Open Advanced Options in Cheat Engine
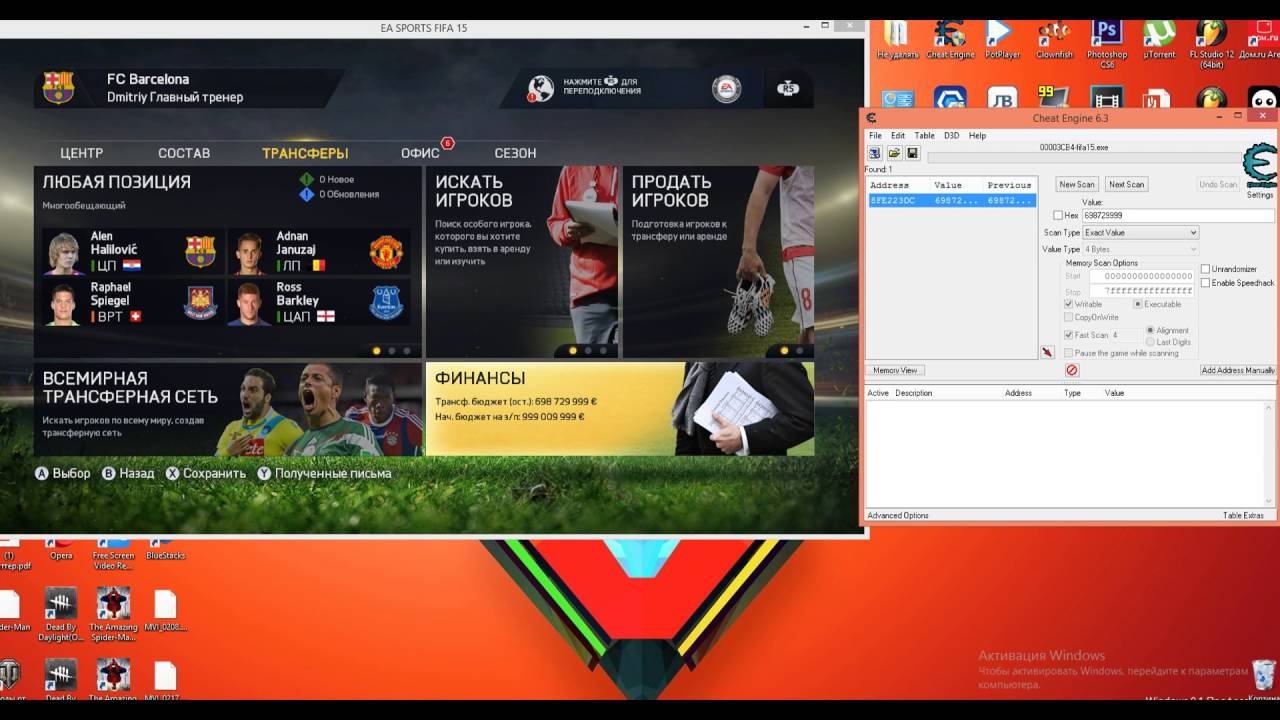This screenshot has width=1280, height=720. point(898,516)
